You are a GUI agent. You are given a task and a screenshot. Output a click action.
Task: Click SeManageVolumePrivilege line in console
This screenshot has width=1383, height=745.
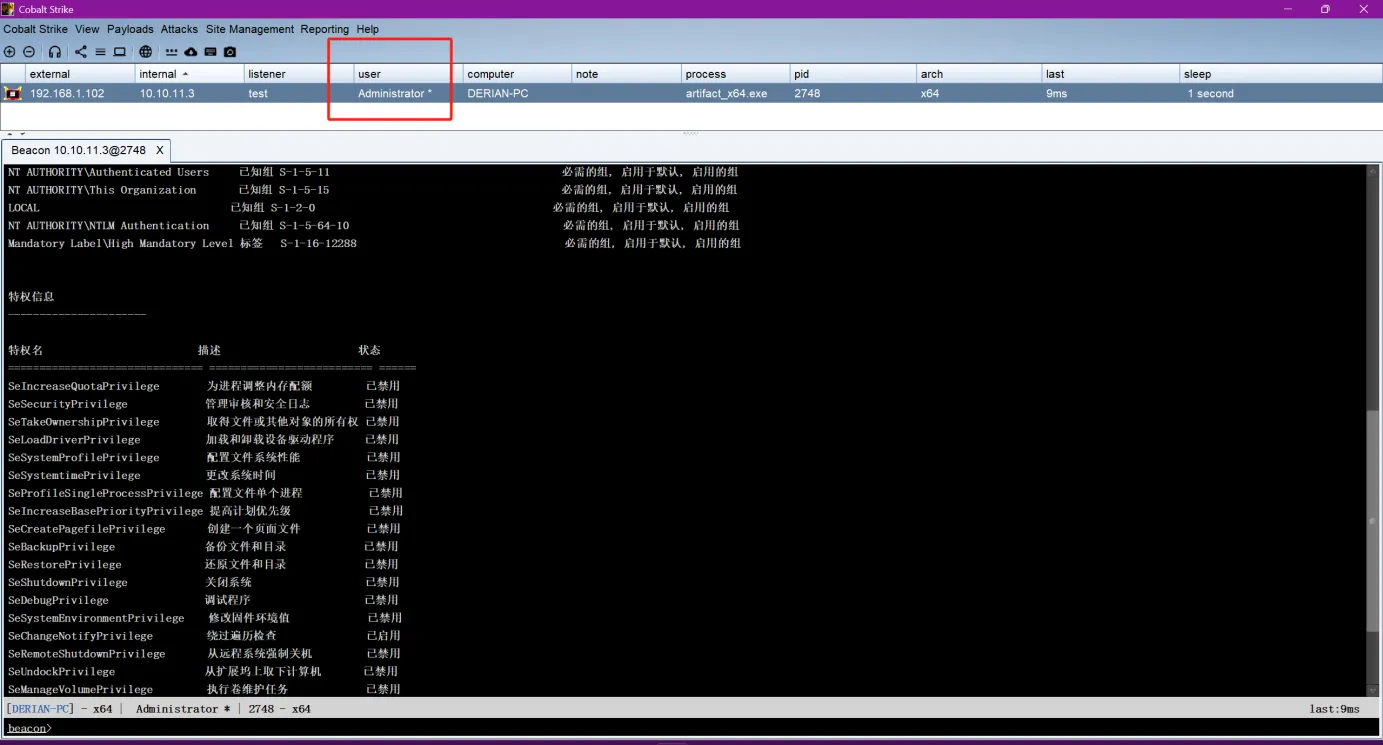[x=203, y=690]
